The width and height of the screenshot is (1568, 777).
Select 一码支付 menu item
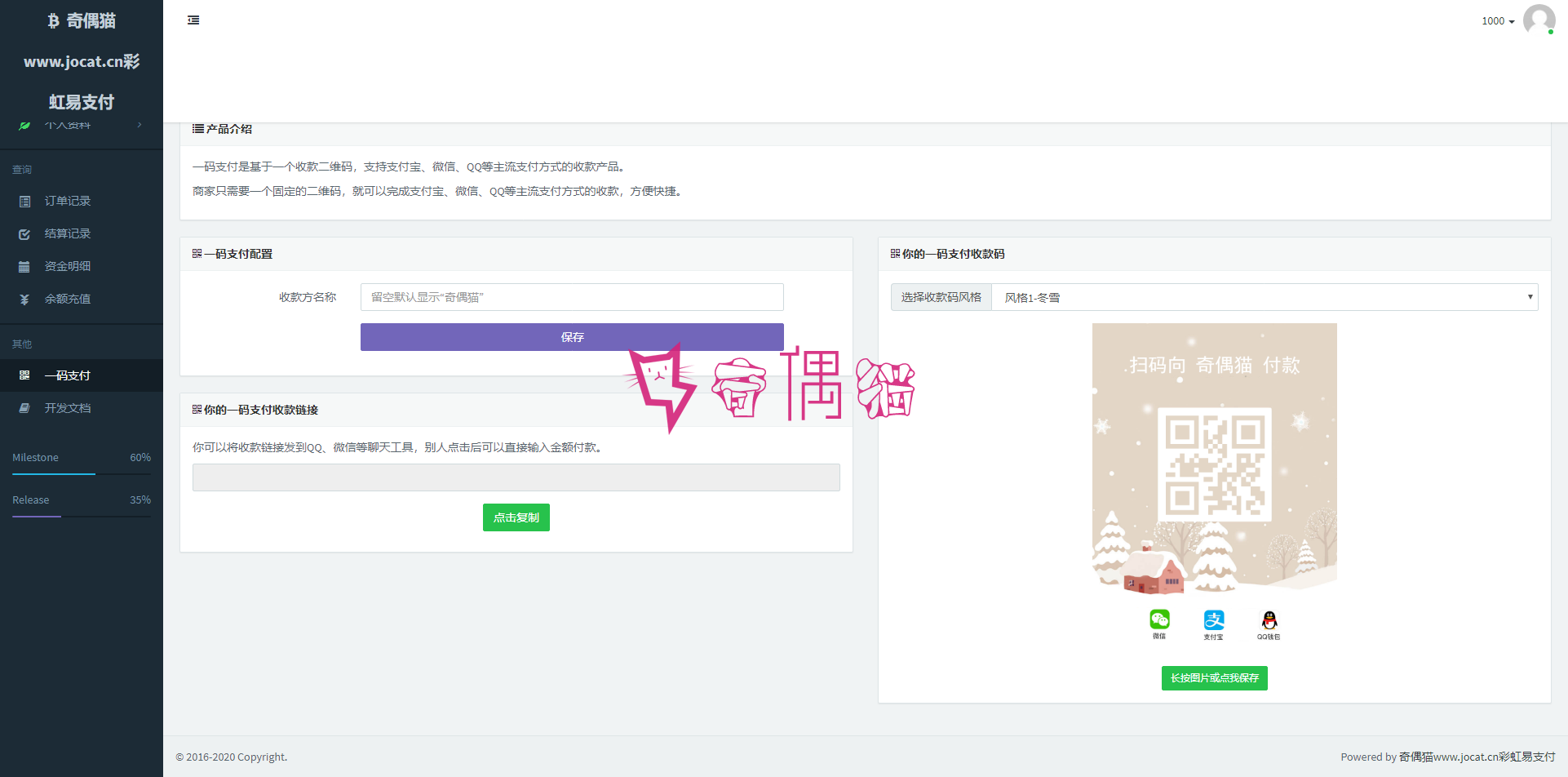[82, 375]
